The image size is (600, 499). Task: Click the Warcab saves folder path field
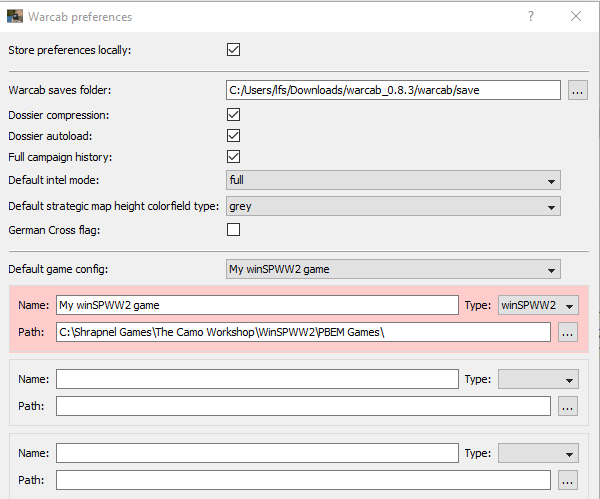click(x=393, y=90)
